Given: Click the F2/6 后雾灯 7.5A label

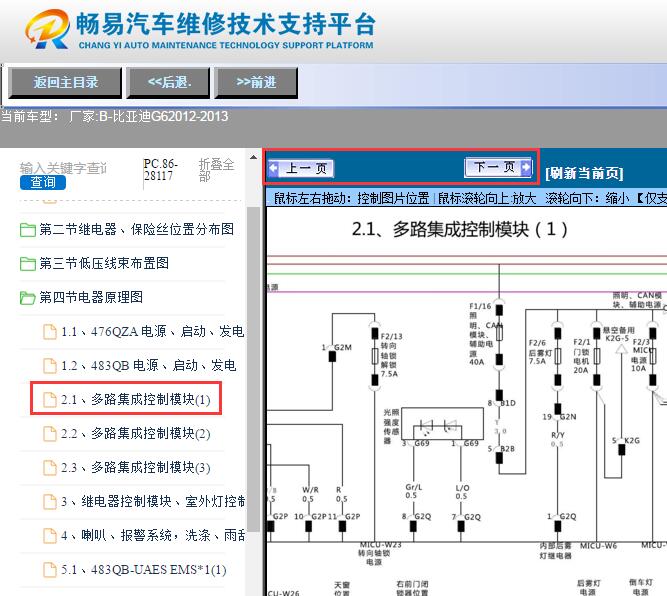Looking at the screenshot, I should 540,352.
